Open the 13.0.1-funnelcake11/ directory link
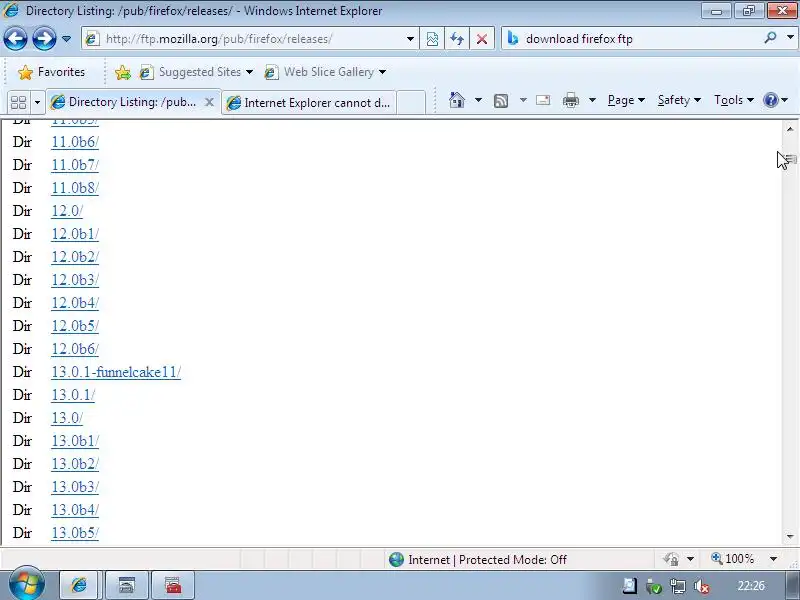Screen dimensions: 800x600 (116, 372)
